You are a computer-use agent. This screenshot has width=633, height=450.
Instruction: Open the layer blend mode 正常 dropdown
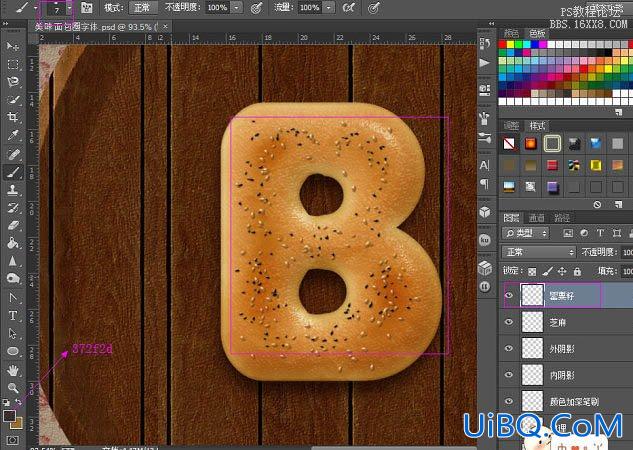tap(538, 252)
